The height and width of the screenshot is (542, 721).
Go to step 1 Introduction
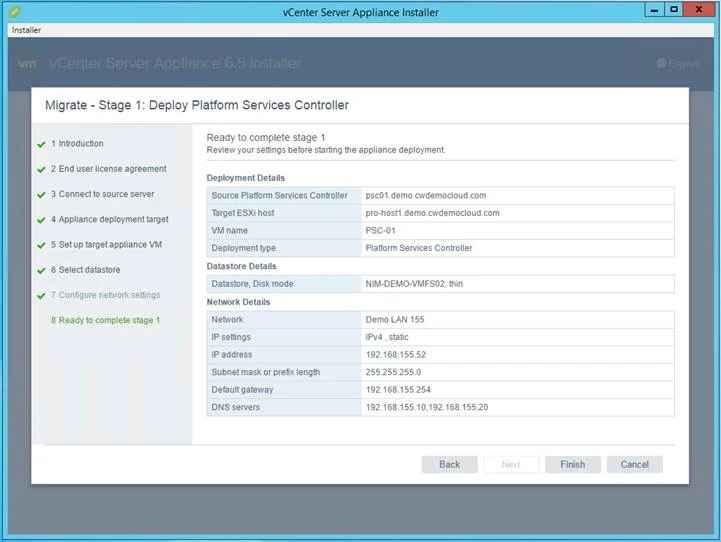[x=77, y=143]
